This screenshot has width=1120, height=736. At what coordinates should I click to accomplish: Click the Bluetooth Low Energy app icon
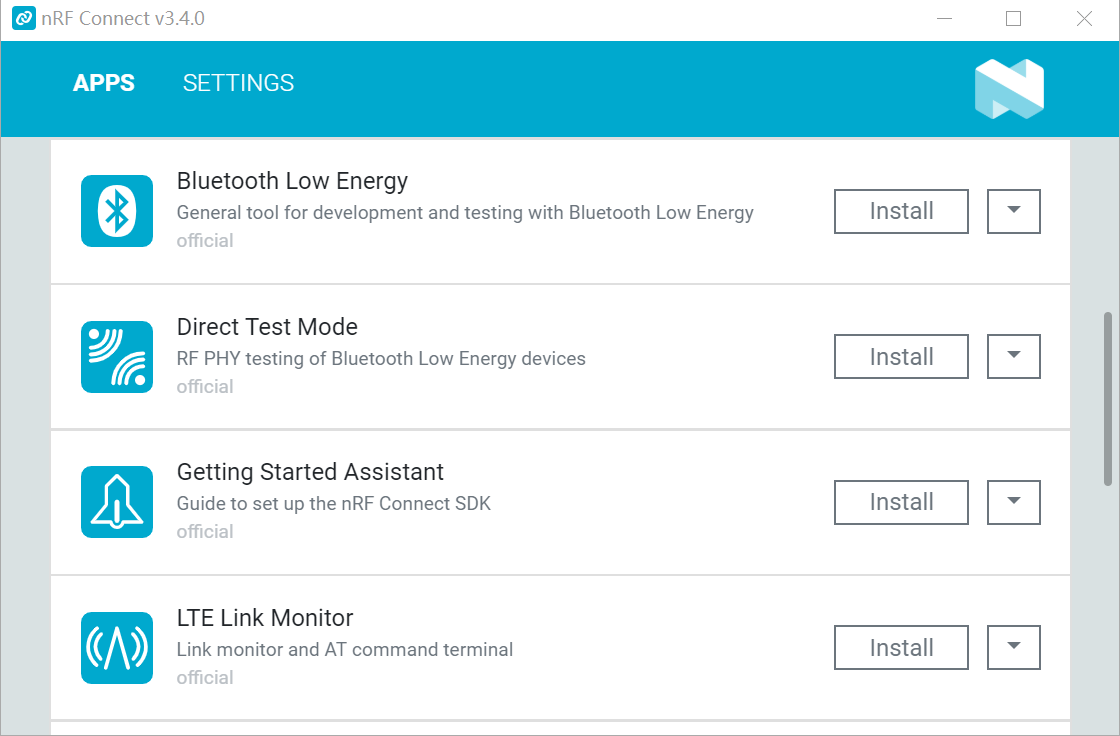117,211
